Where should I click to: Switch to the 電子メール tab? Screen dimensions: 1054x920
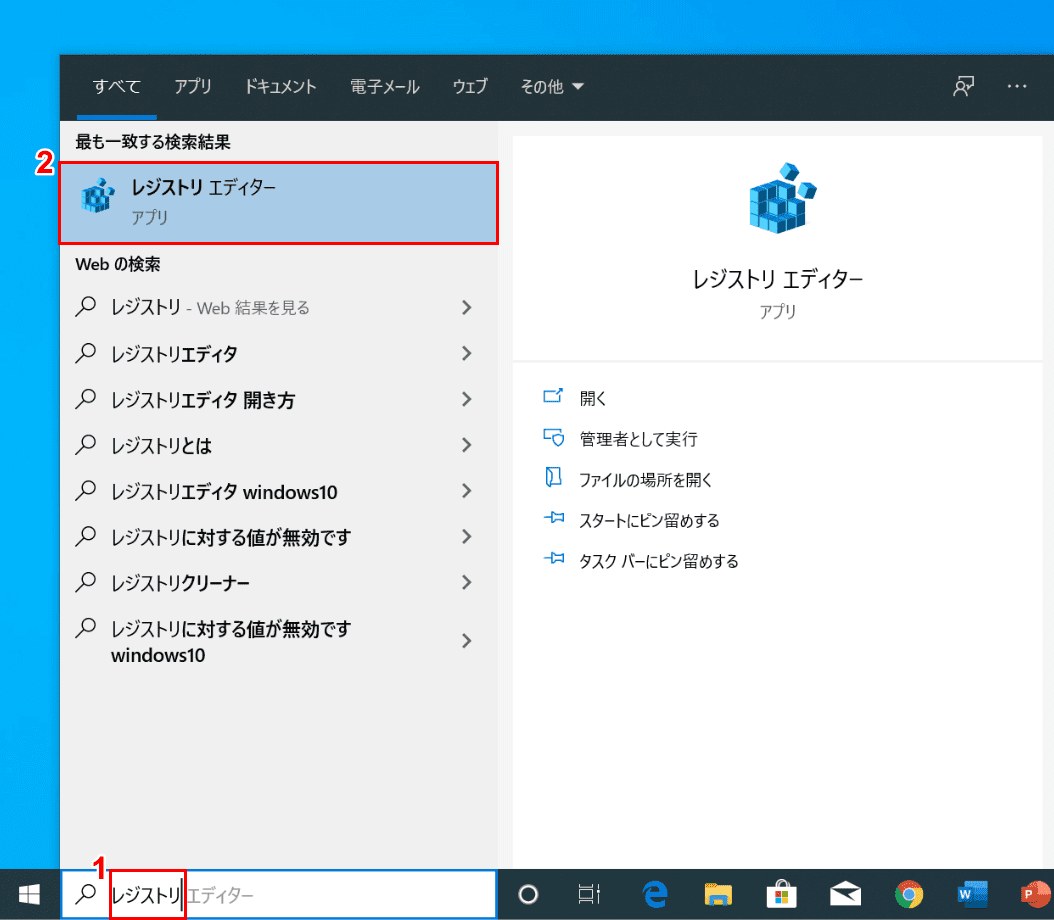click(x=384, y=87)
